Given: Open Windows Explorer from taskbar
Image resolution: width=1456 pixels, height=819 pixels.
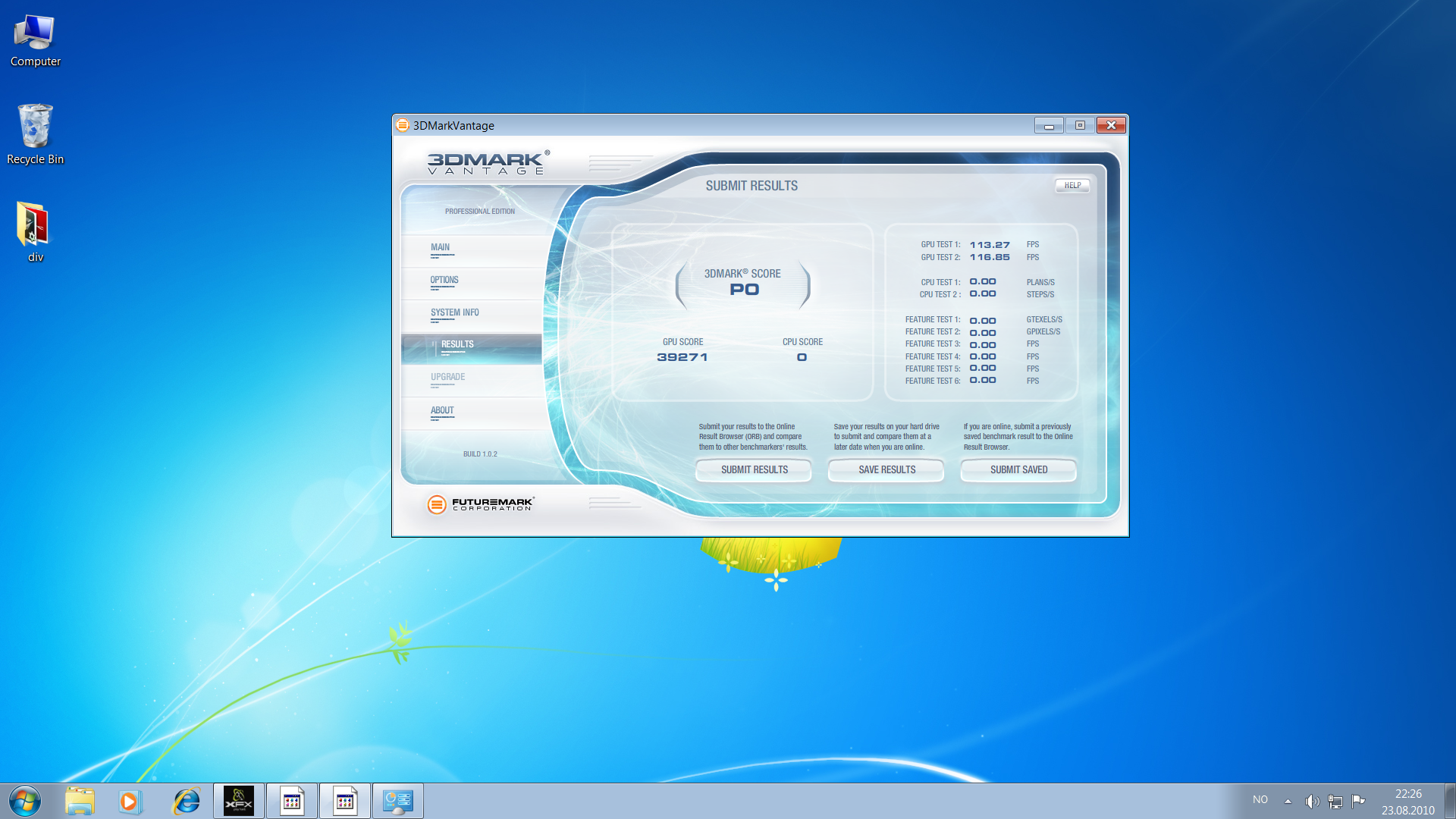Looking at the screenshot, I should (x=80, y=801).
